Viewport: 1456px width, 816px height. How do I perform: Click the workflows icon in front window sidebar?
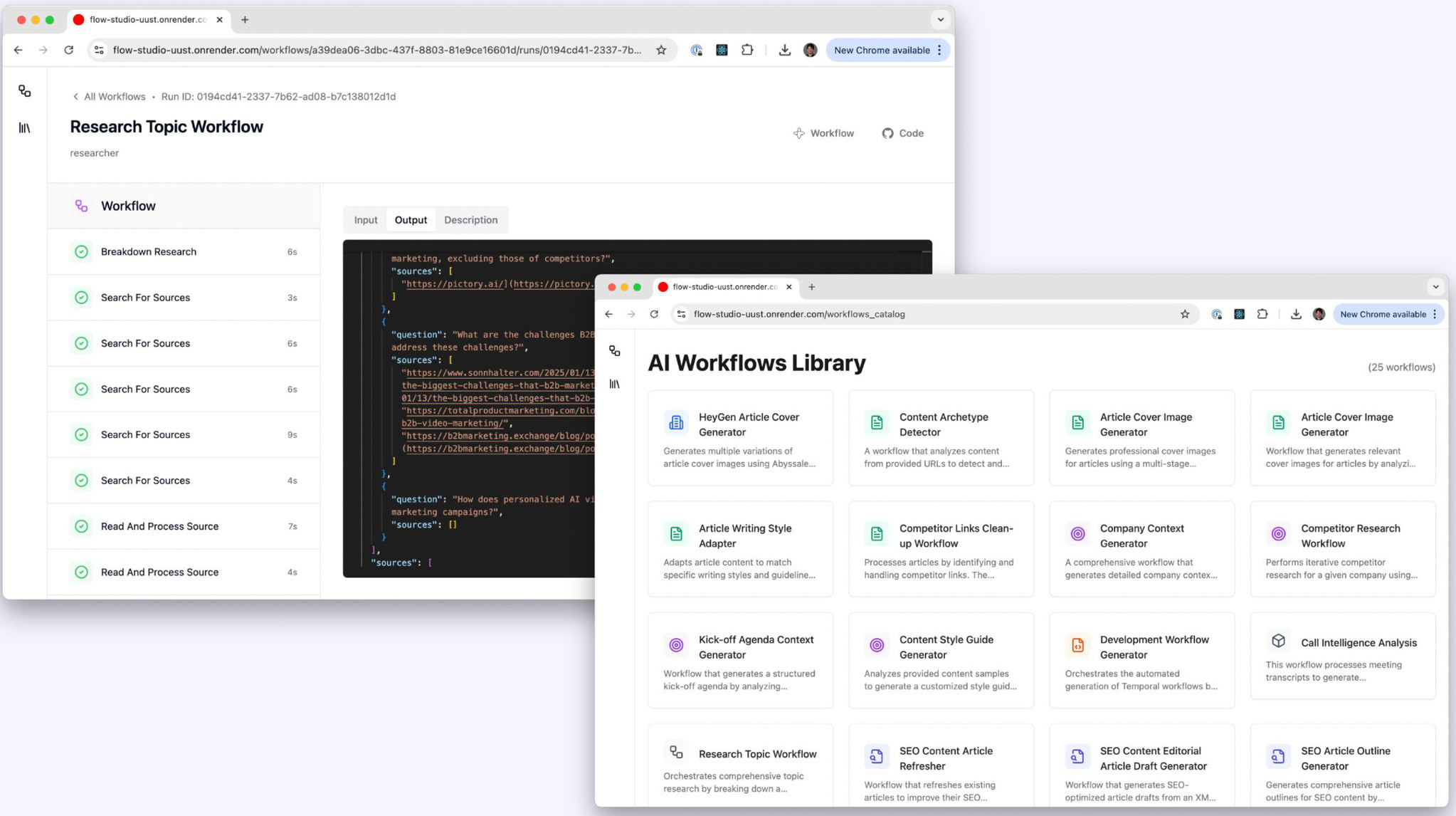[615, 351]
